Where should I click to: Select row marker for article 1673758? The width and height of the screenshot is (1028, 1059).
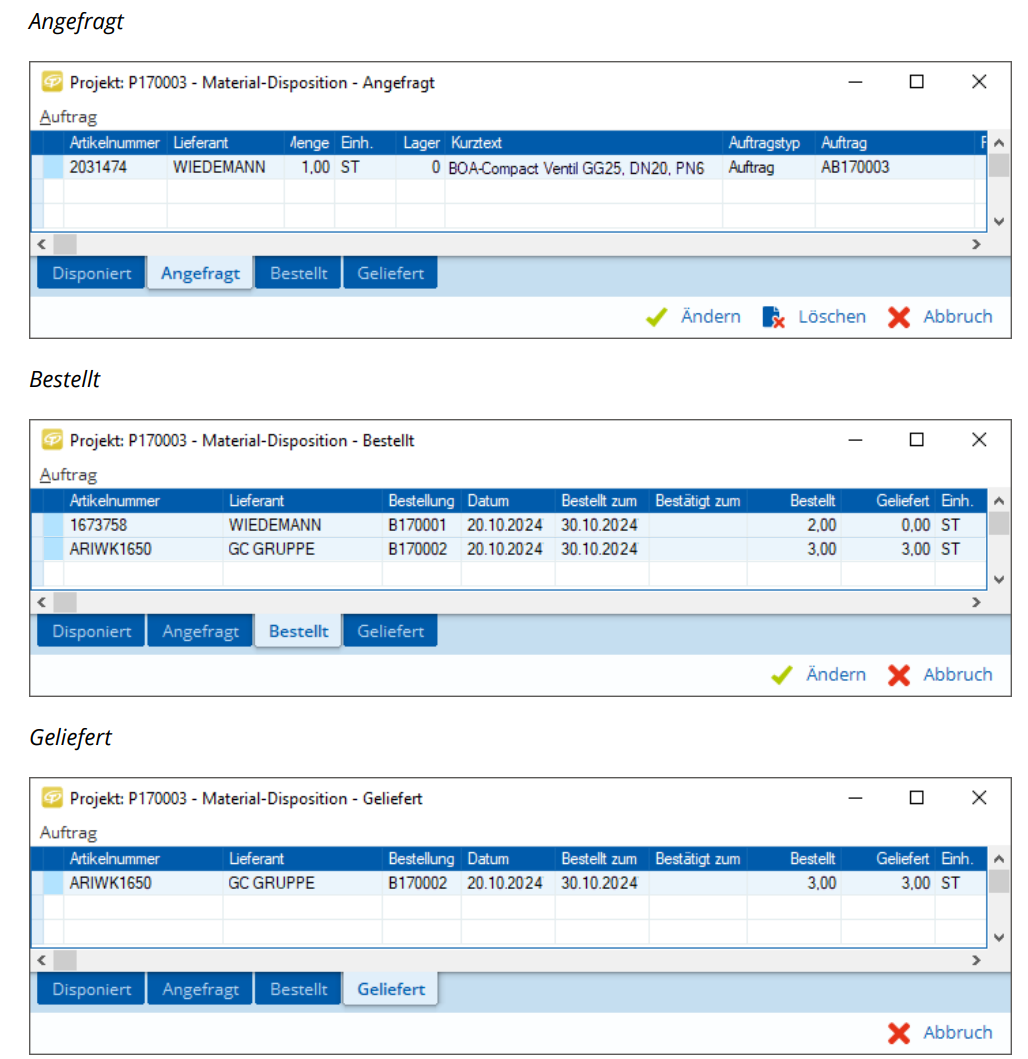coord(52,525)
